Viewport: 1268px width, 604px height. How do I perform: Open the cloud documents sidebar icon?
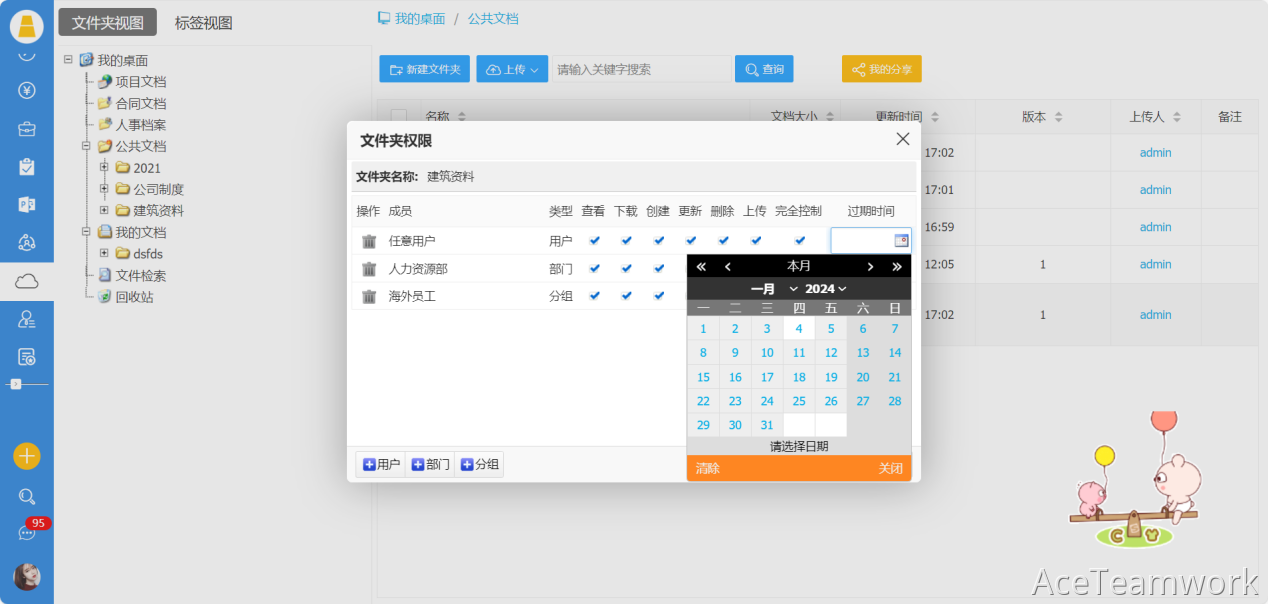[x=27, y=281]
